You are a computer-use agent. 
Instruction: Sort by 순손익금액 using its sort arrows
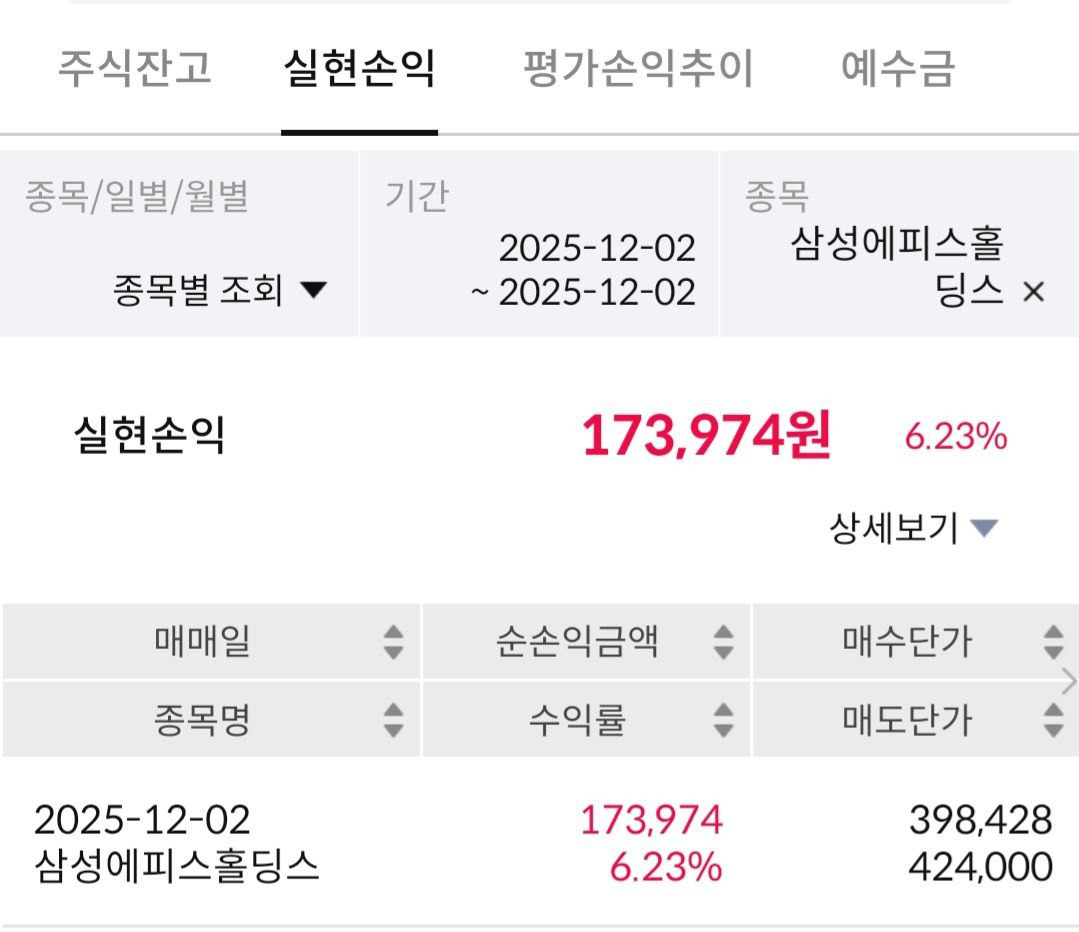coord(724,642)
